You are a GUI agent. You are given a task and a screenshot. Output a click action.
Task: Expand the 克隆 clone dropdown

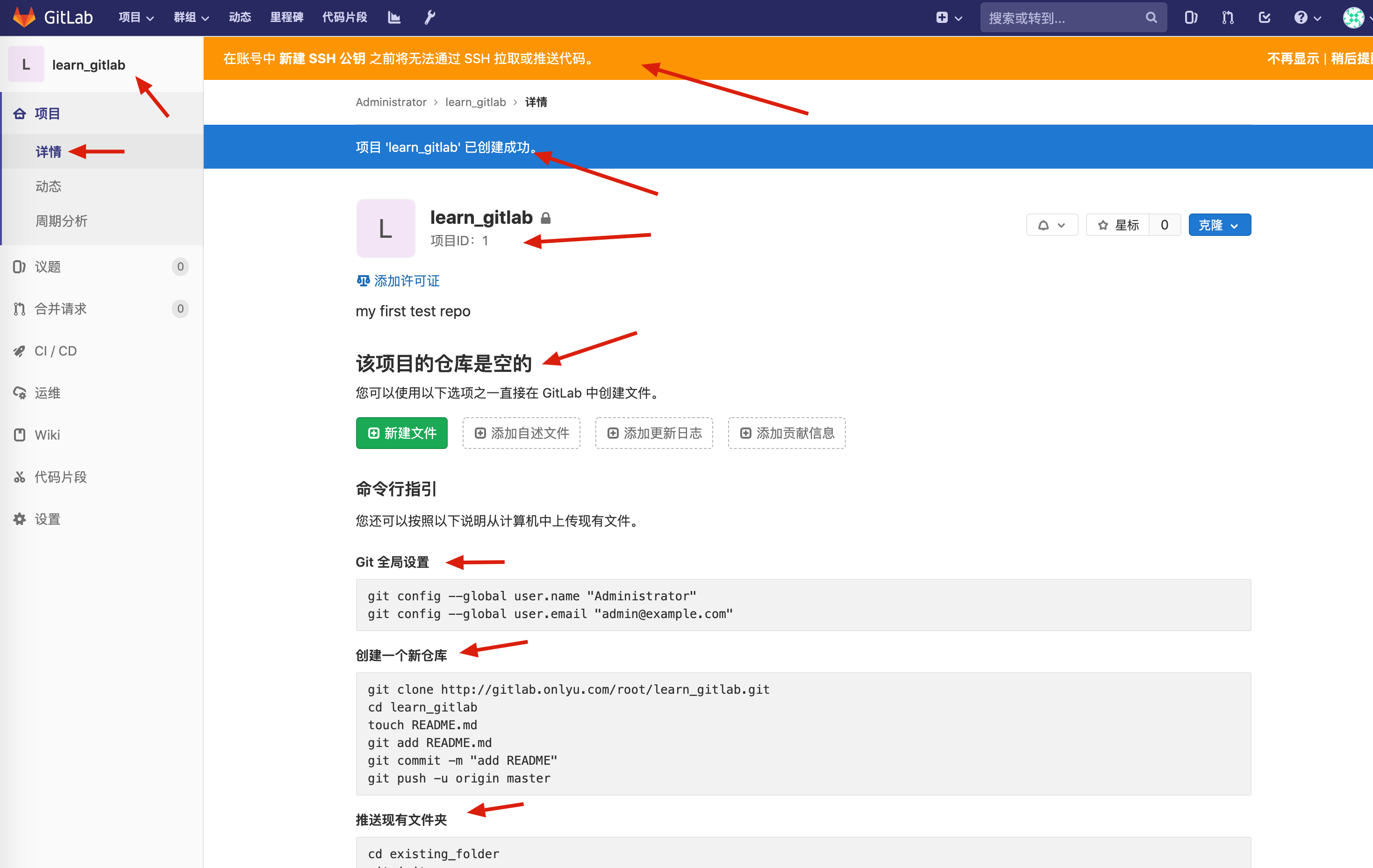click(x=1219, y=225)
